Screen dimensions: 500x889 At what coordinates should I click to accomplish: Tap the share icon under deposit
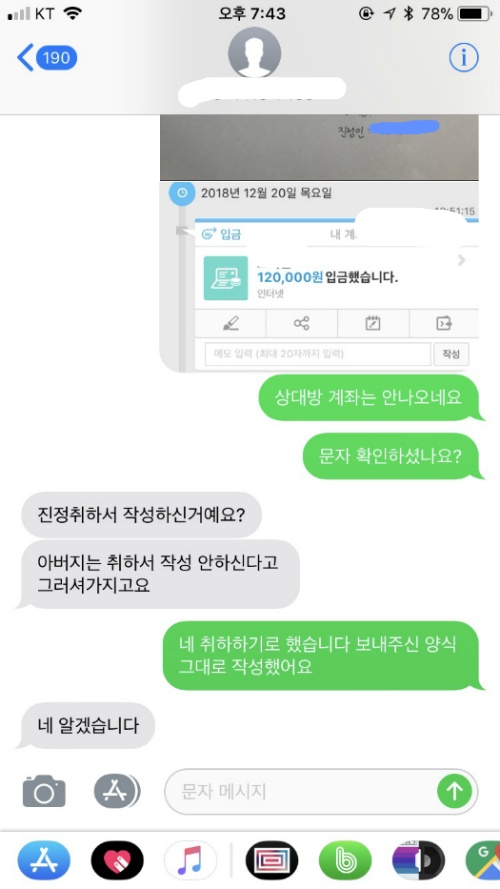click(x=302, y=324)
